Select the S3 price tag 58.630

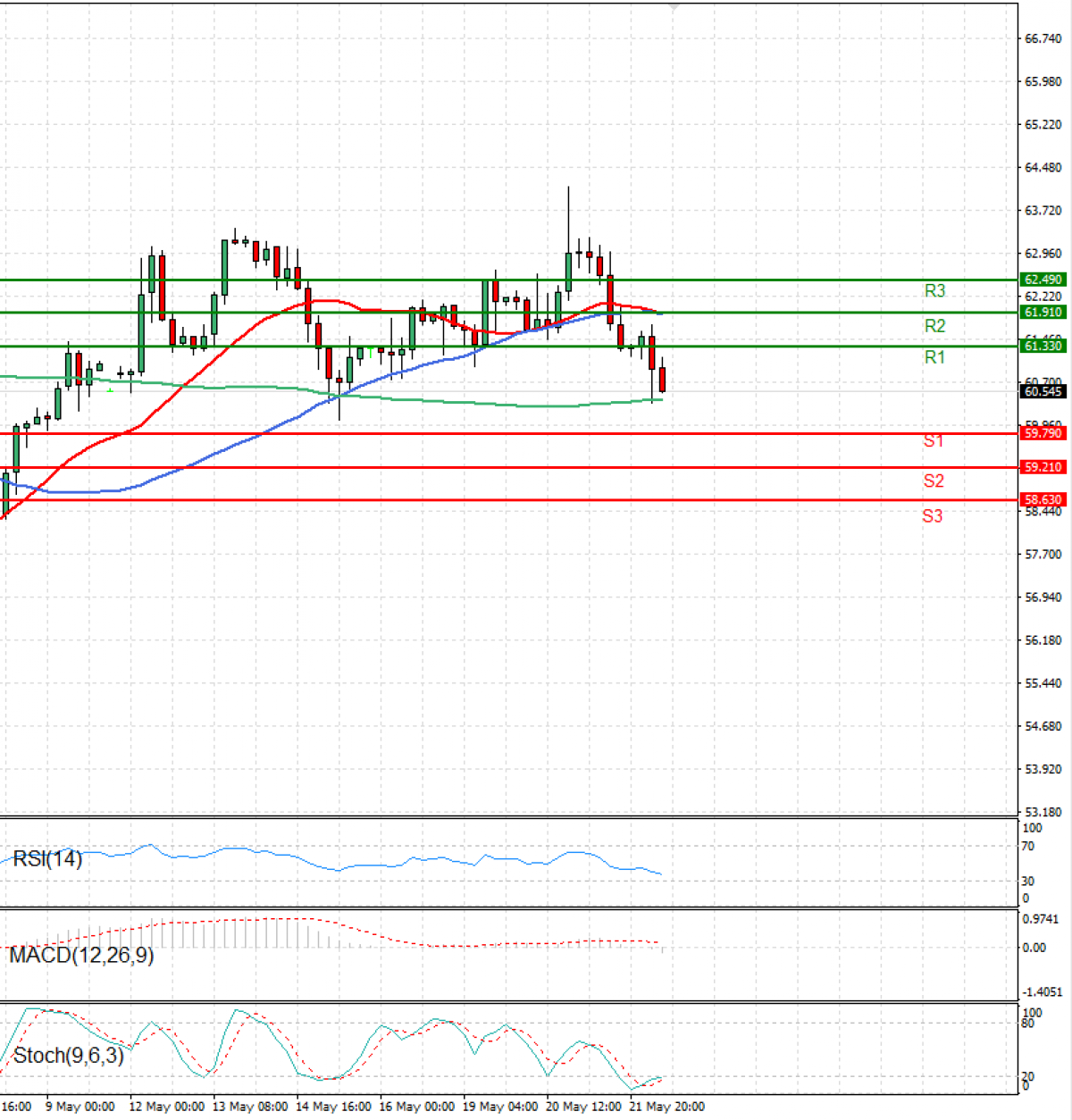[x=1043, y=499]
